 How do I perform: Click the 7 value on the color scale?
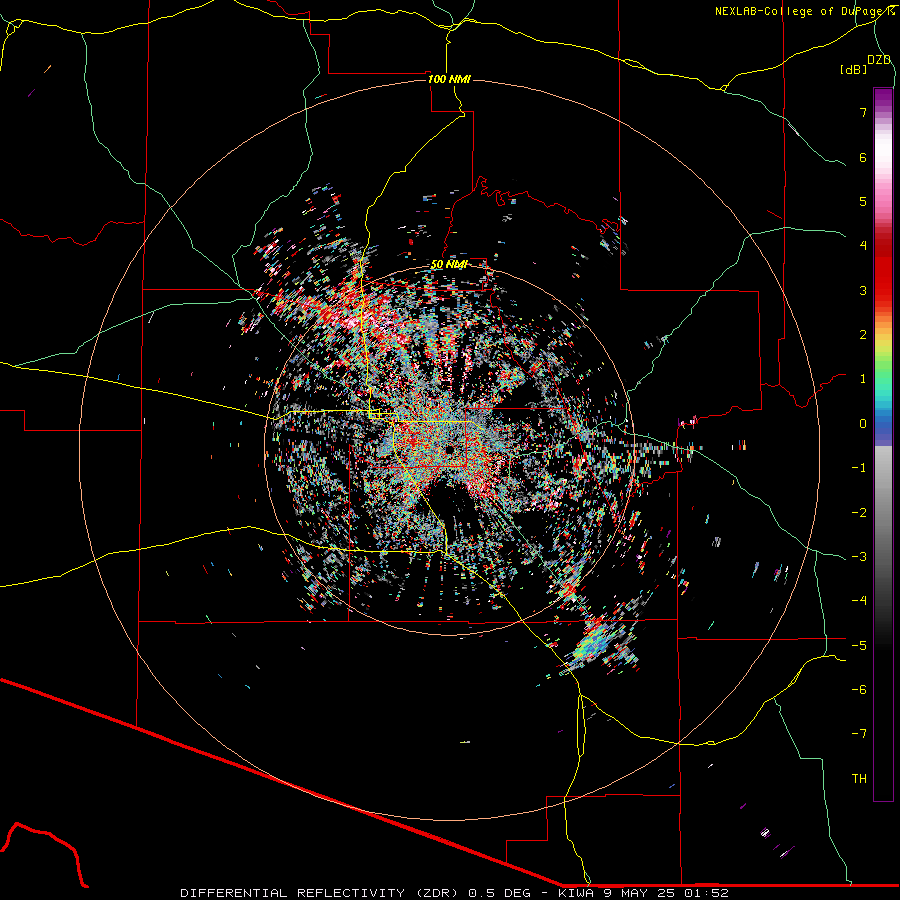863,112
